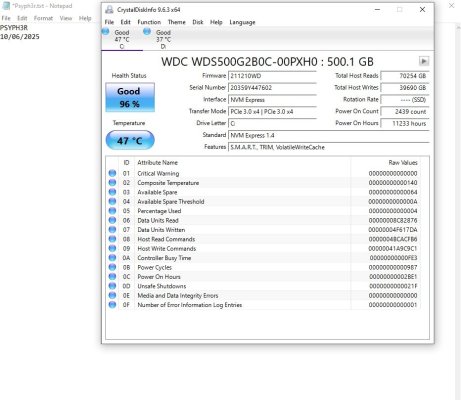The image size is (461, 400).
Task: Click the Firmware field 211210WD
Action: (x=272, y=76)
